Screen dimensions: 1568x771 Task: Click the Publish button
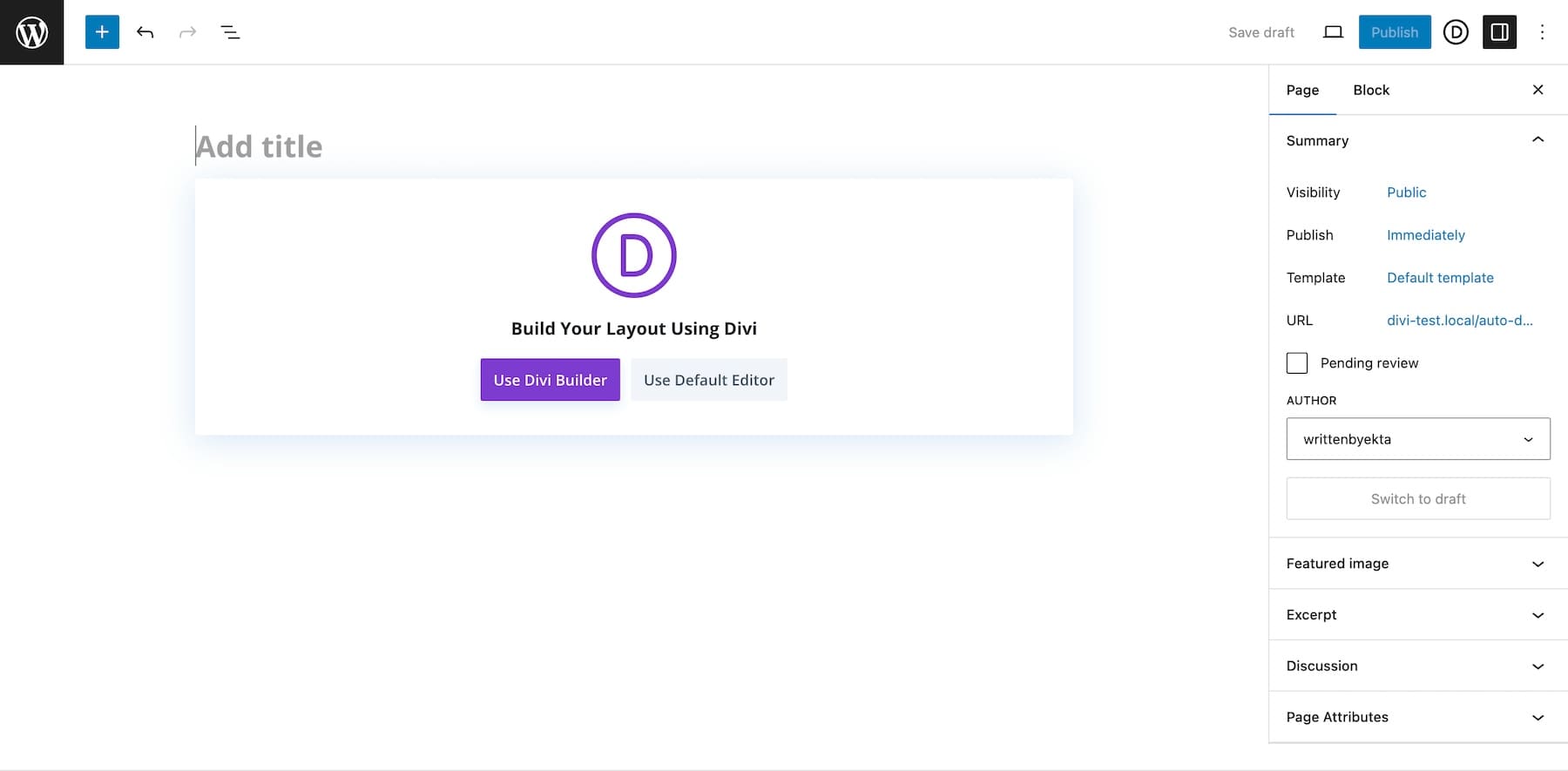coord(1395,32)
